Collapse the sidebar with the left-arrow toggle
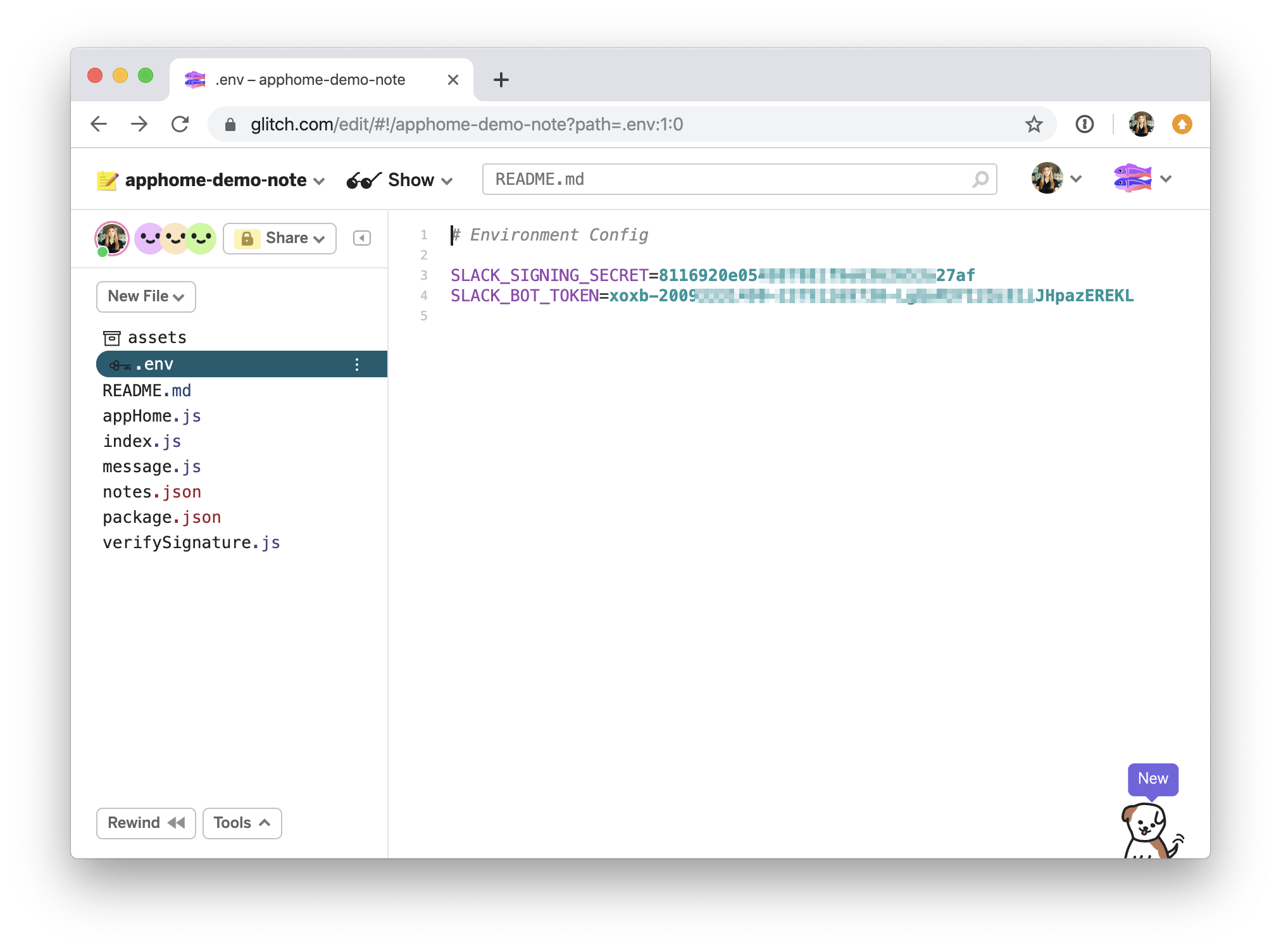1281x952 pixels. click(x=361, y=238)
